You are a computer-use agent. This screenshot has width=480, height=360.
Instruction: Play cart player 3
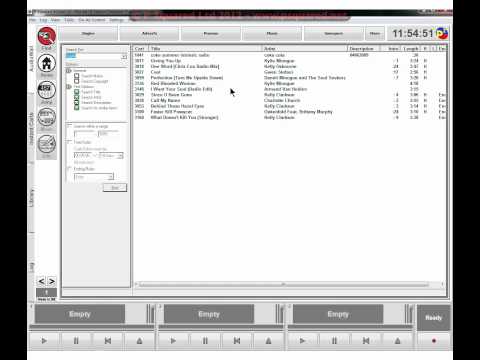302,341
